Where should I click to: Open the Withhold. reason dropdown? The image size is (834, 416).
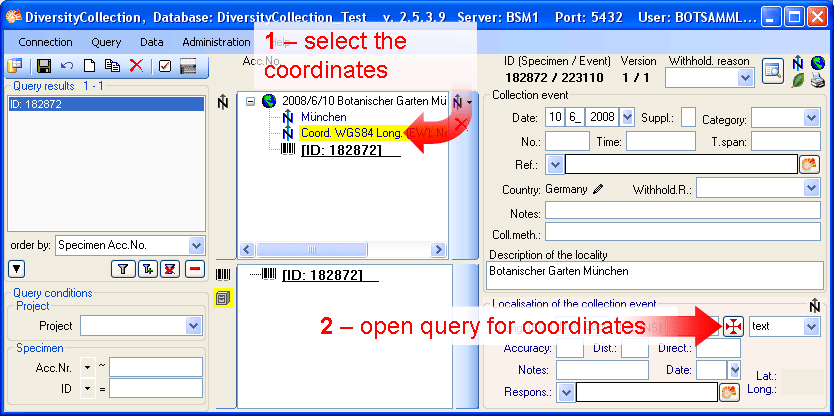click(x=745, y=77)
